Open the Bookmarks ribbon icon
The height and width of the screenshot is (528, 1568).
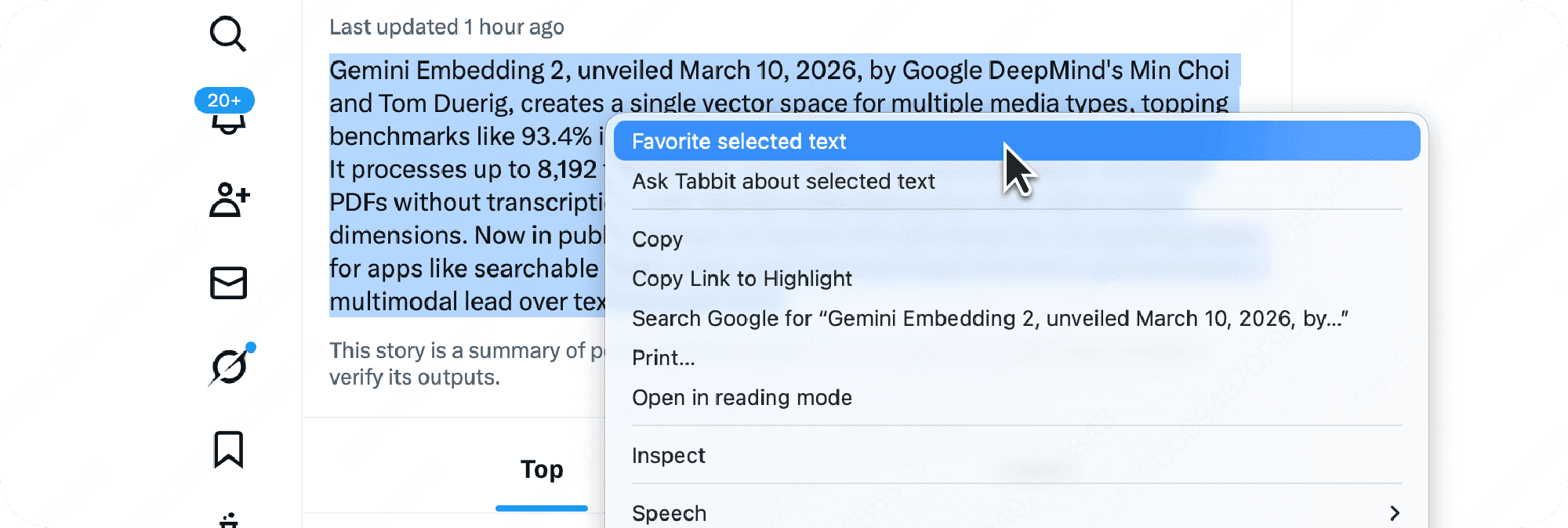pyautogui.click(x=229, y=450)
